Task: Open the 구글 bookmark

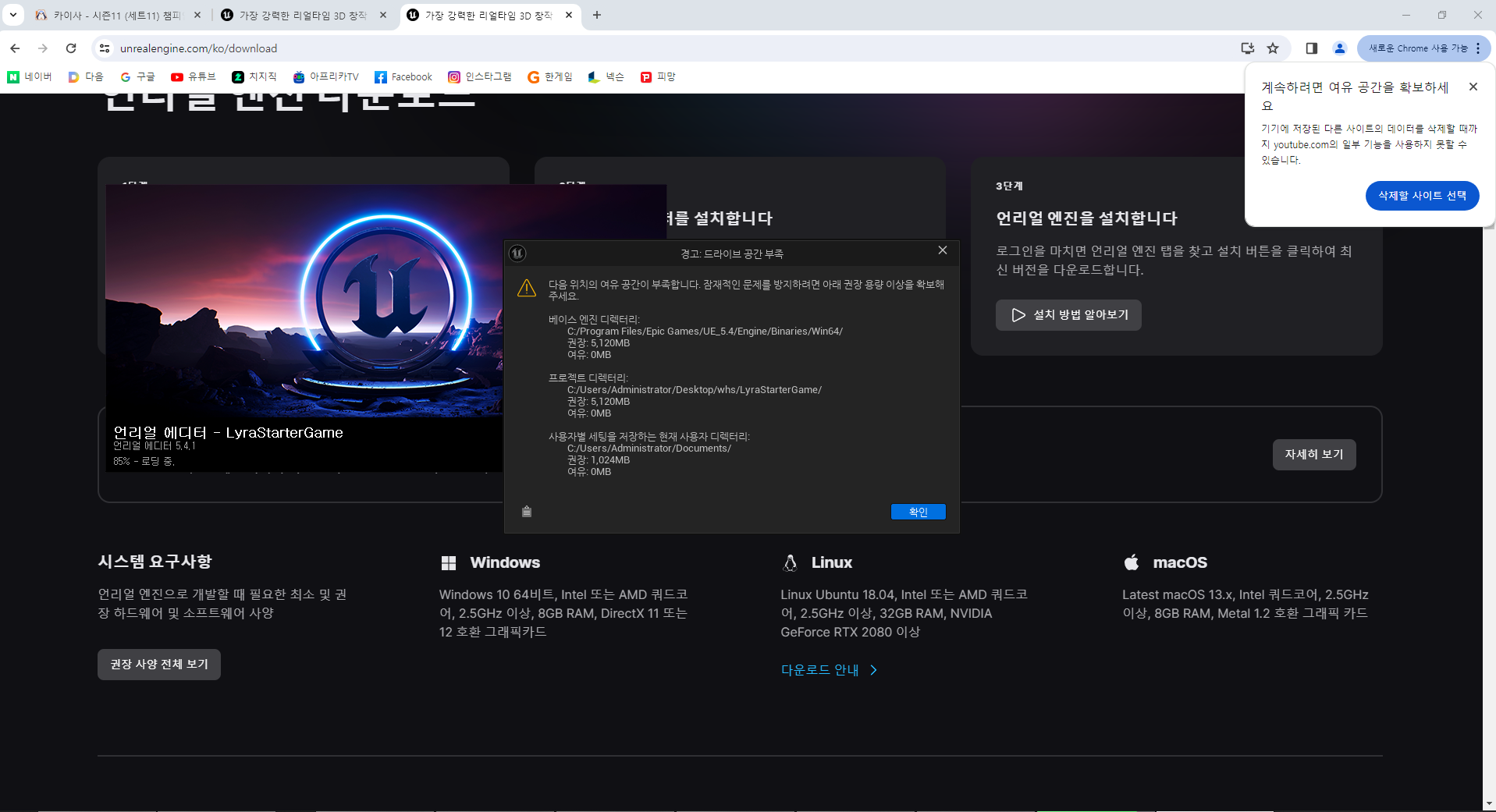Action: click(x=137, y=76)
